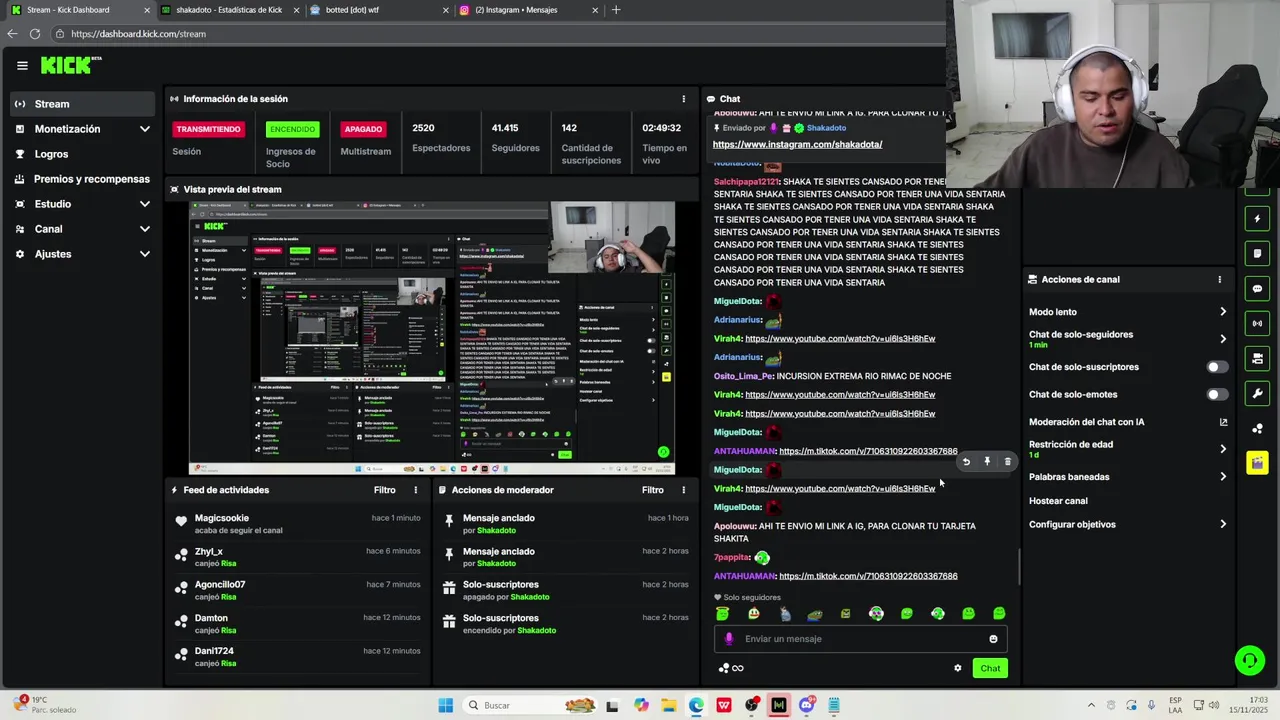
Task: Open Modo lento options arrow
Action: click(x=1223, y=312)
